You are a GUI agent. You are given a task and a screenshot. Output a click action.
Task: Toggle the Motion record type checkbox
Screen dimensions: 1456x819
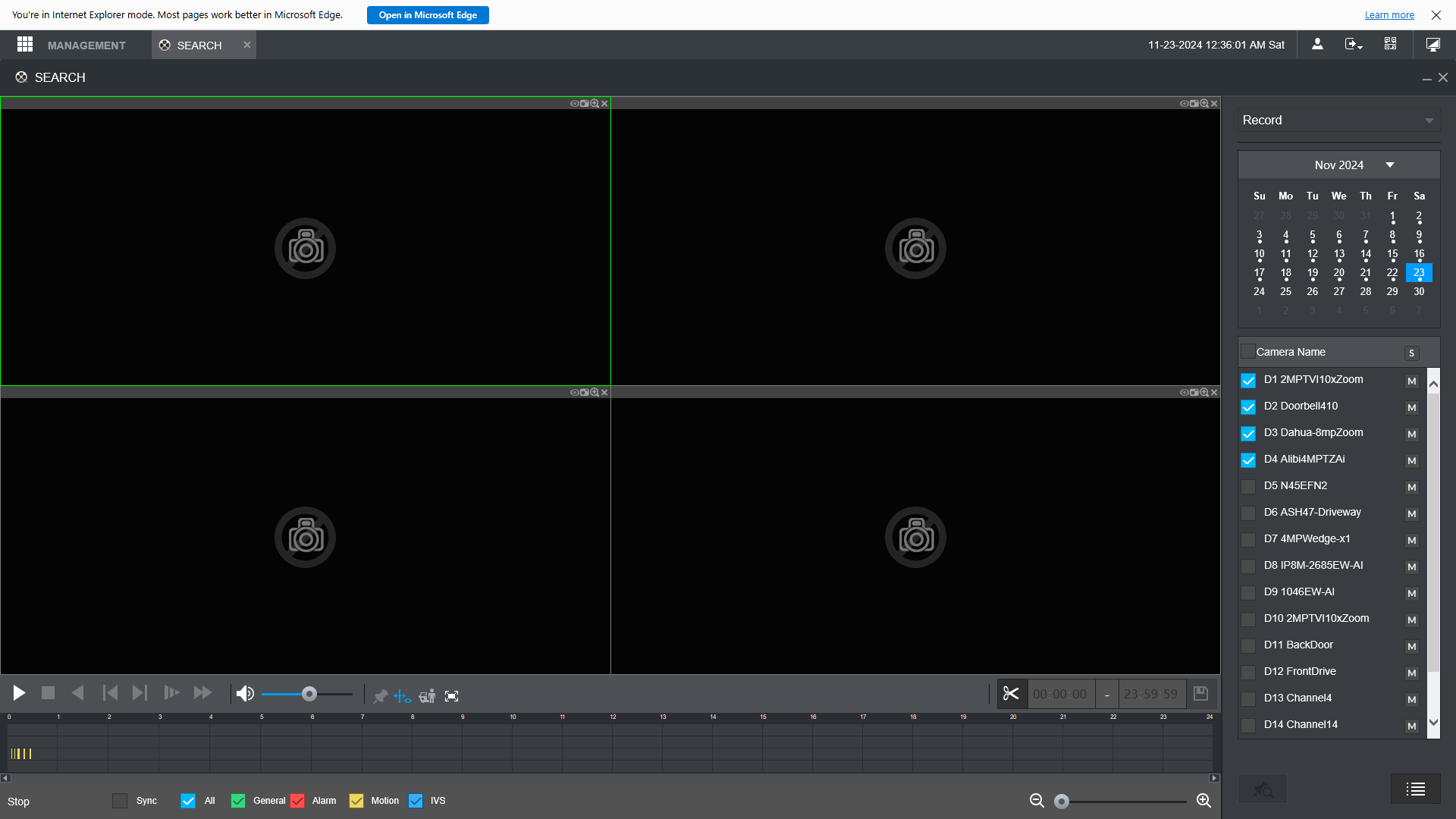coord(356,801)
